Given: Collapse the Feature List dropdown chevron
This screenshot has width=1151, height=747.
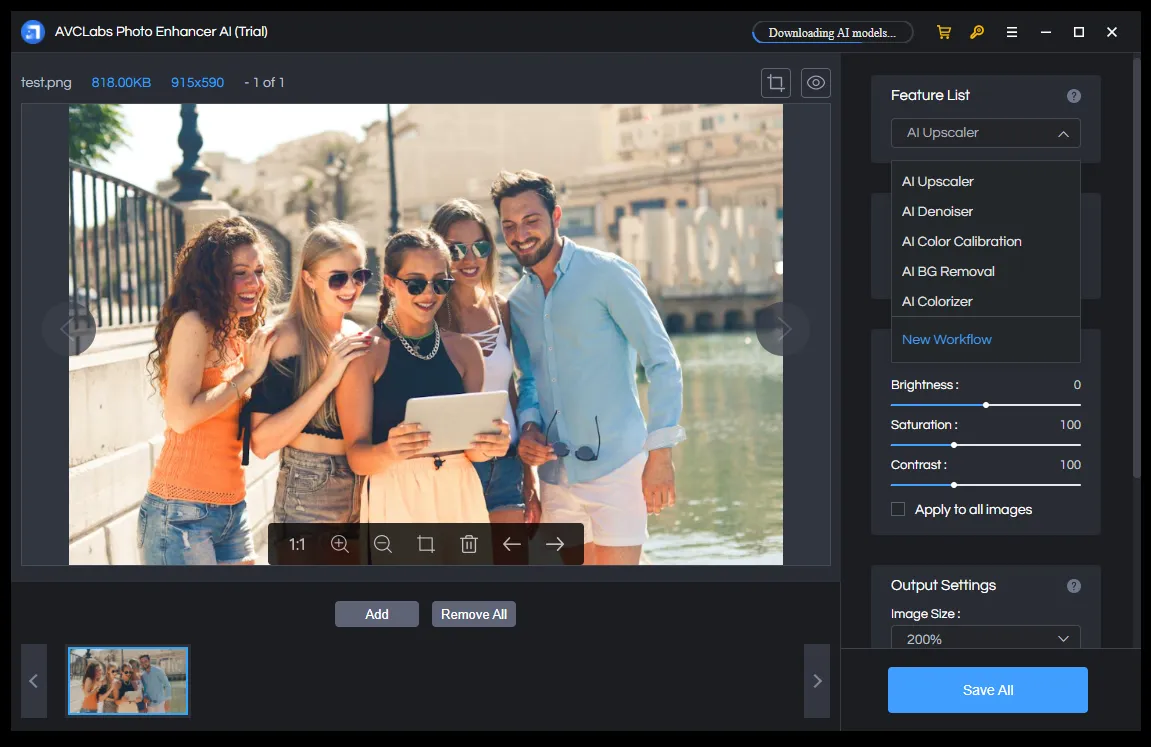Looking at the screenshot, I should [1064, 132].
